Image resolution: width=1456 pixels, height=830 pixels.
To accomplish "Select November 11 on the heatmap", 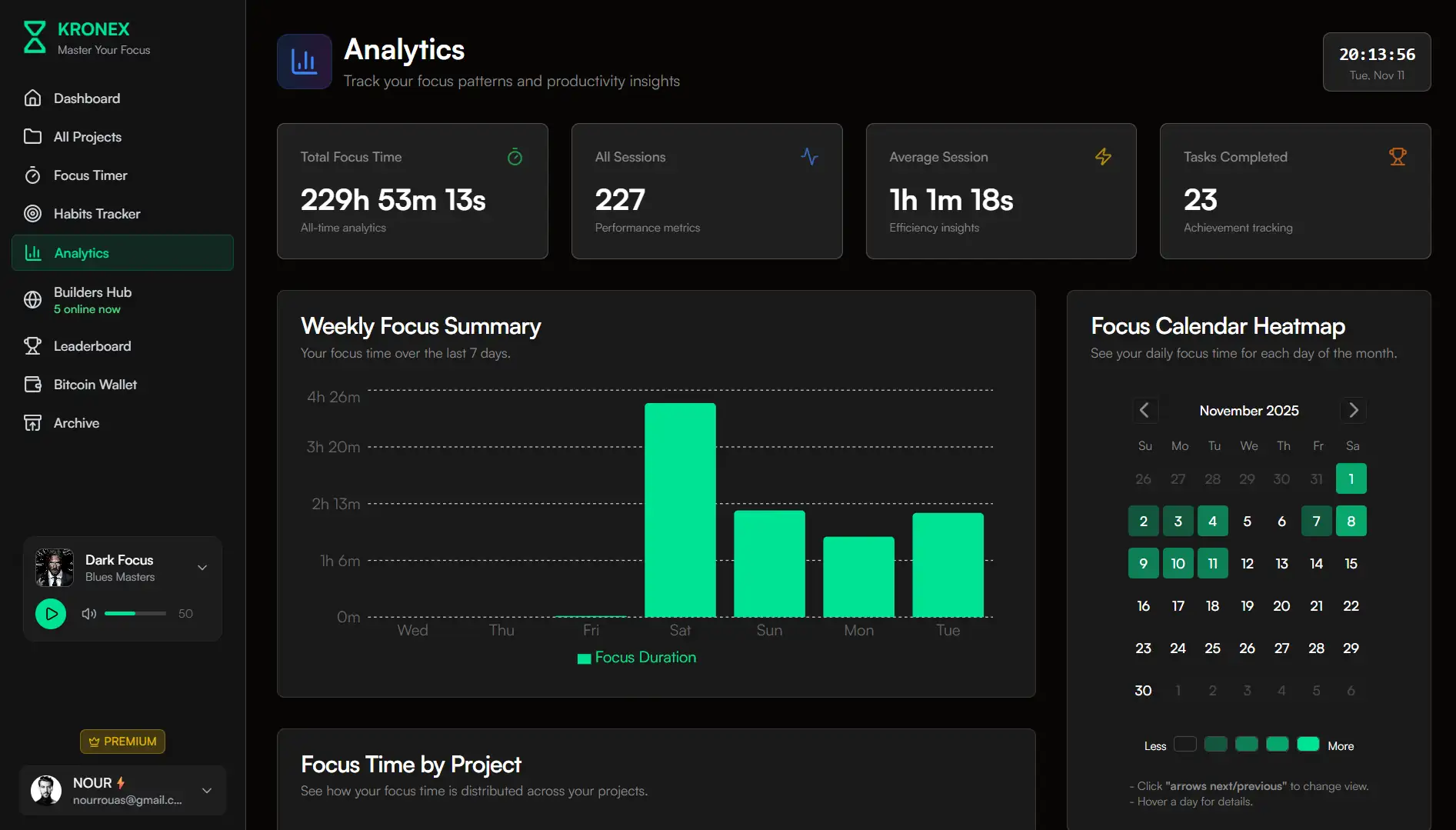I will click(1213, 563).
